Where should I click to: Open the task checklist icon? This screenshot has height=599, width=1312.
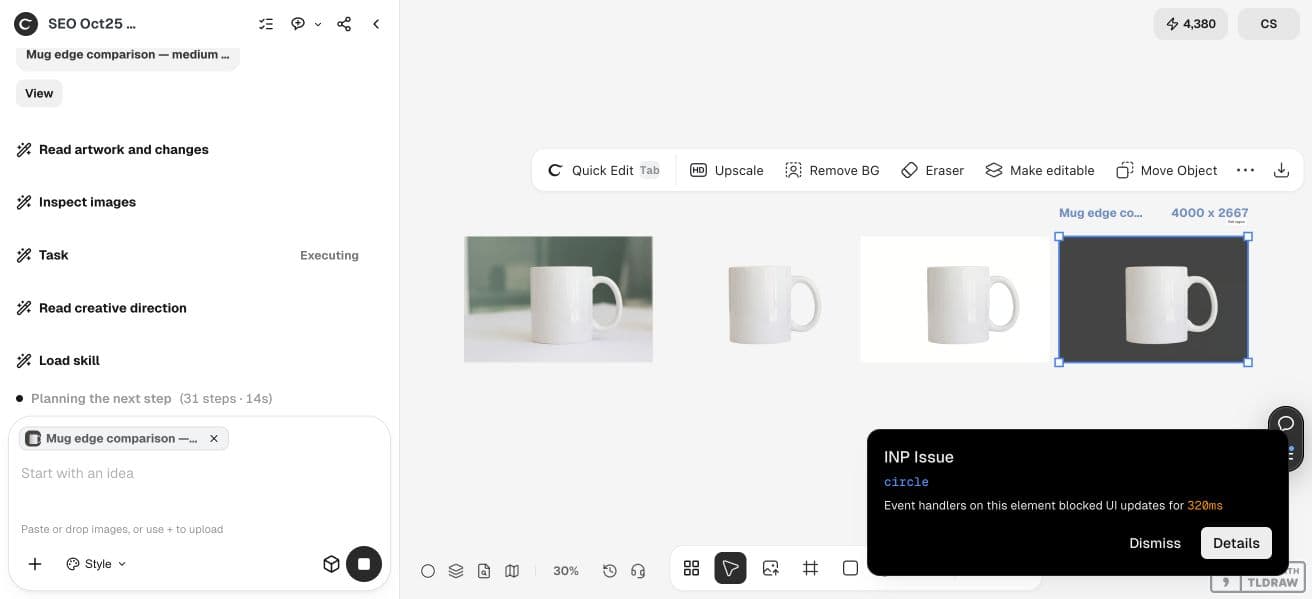[265, 24]
